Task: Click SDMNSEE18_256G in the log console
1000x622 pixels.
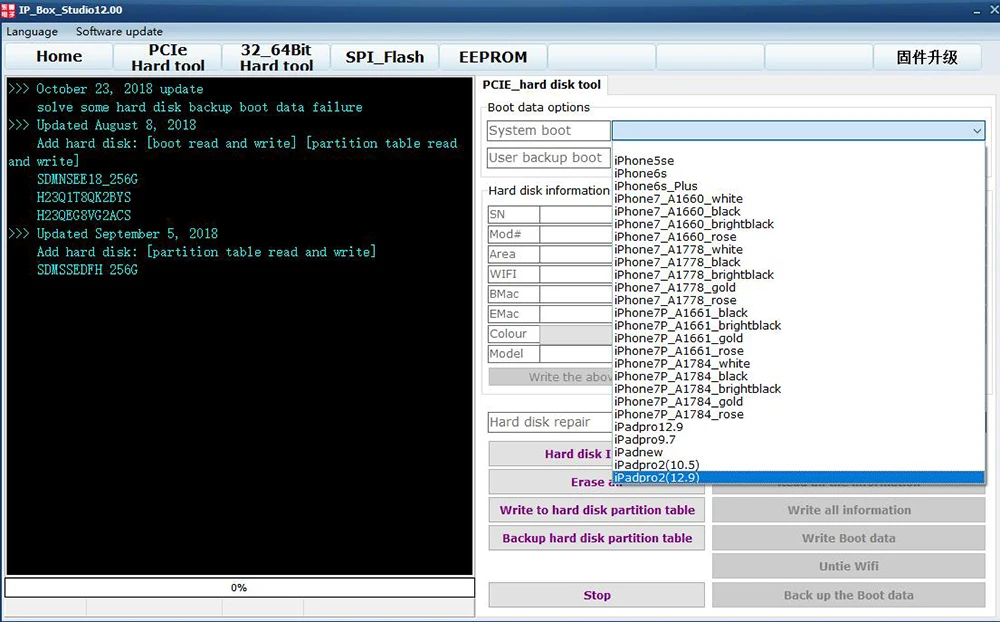Action: (x=87, y=179)
